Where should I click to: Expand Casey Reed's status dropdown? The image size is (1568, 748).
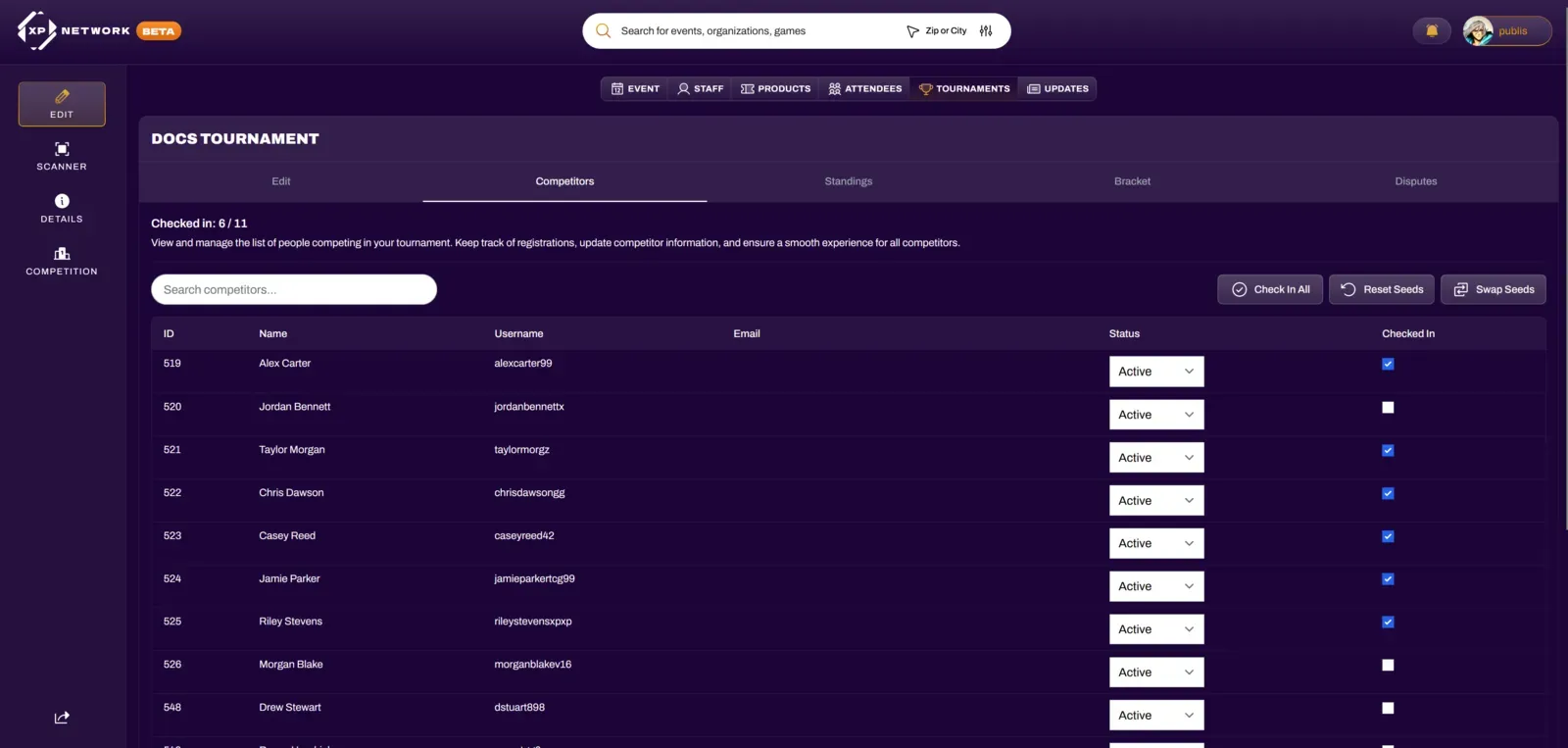tap(1156, 544)
